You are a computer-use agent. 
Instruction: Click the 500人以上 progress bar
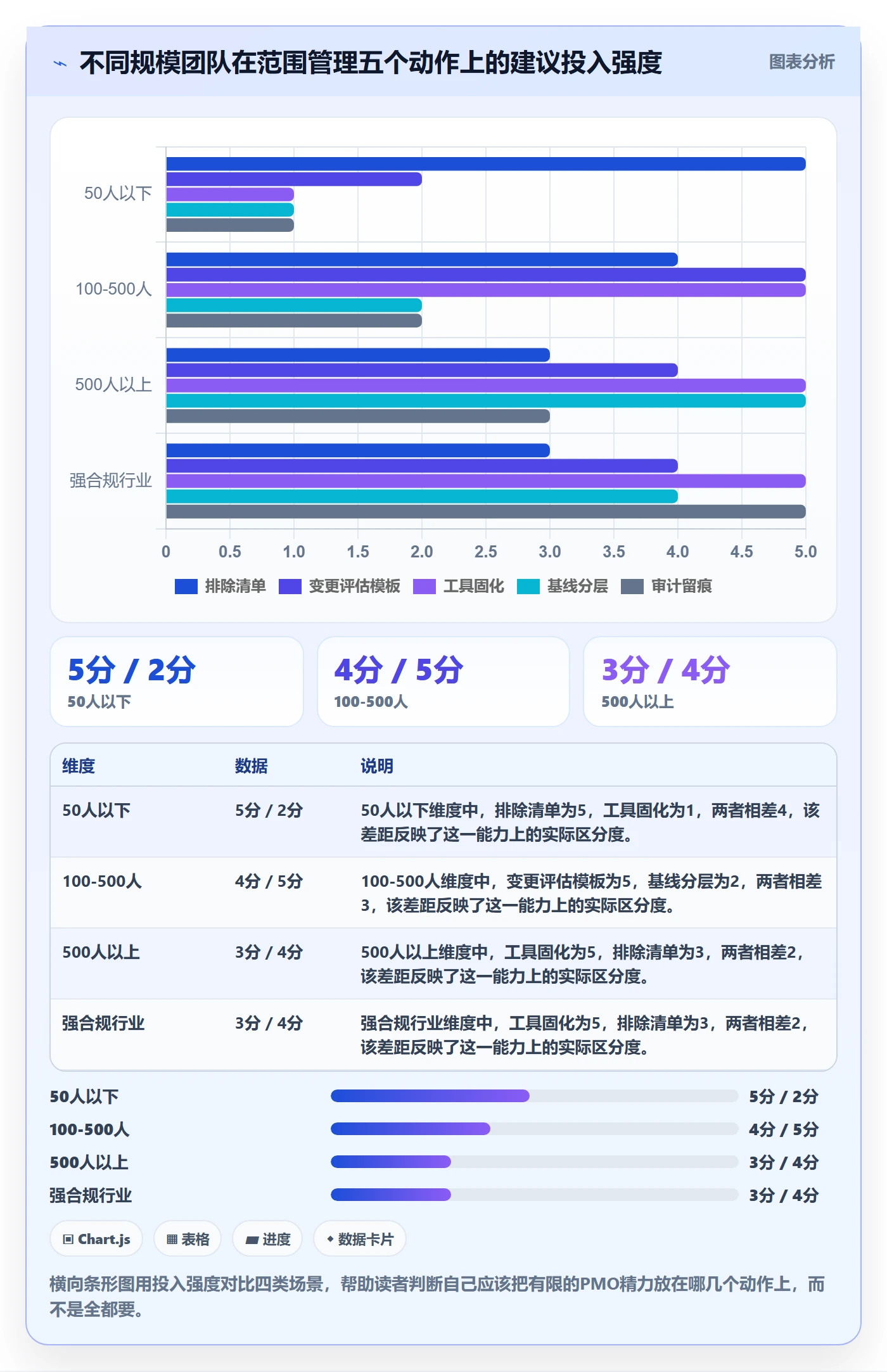click(535, 1162)
